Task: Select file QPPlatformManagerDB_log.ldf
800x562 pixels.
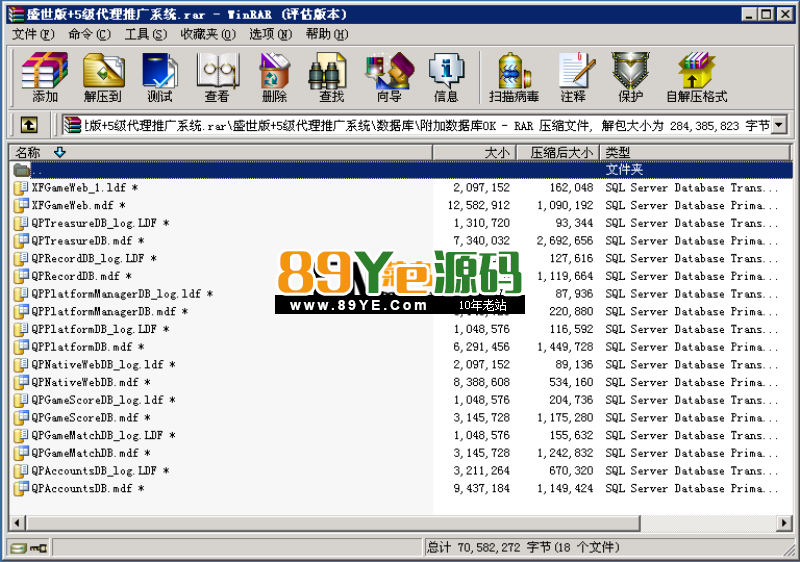Action: click(x=121, y=294)
